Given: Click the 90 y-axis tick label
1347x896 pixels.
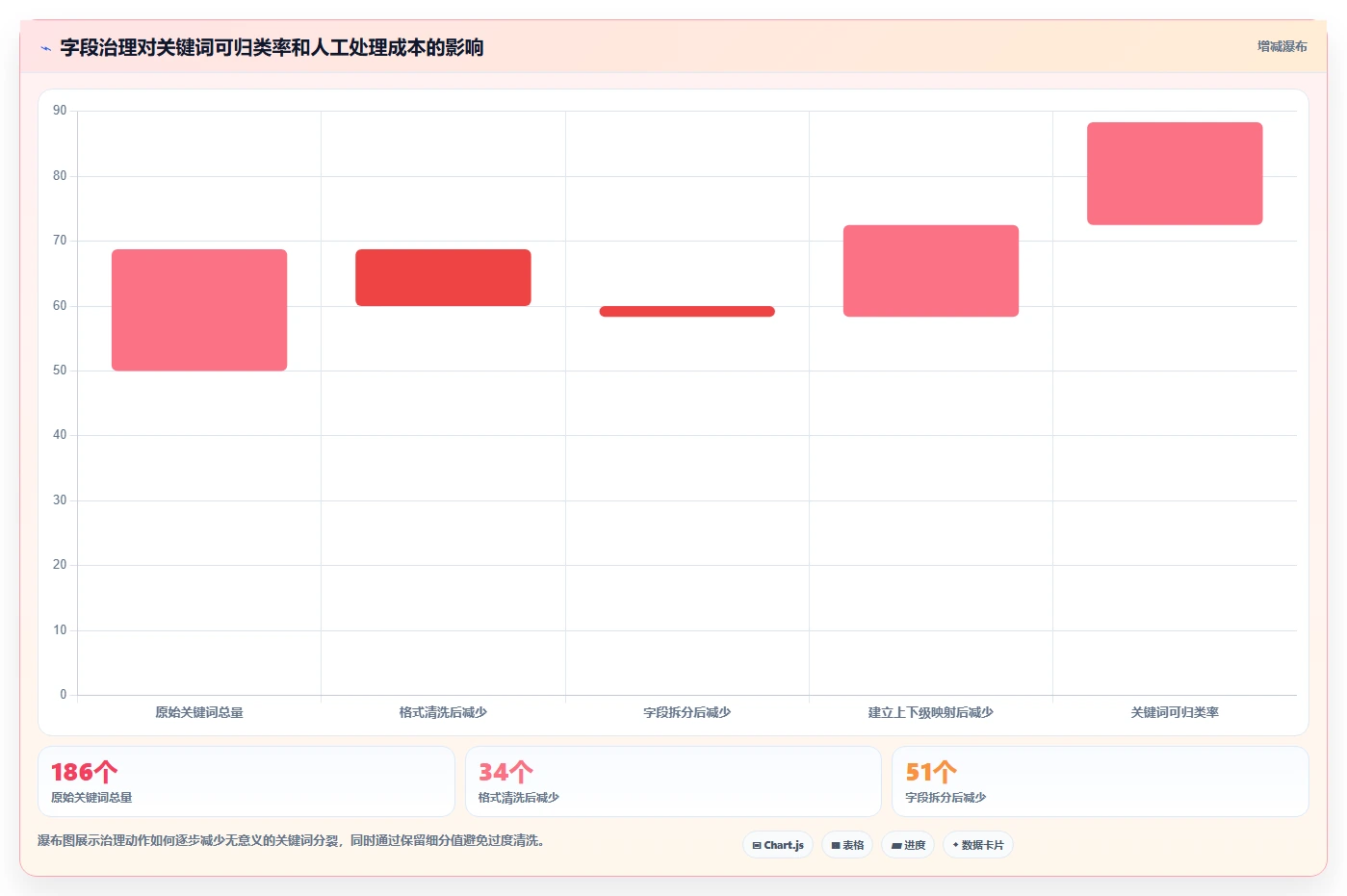Looking at the screenshot, I should (x=60, y=111).
